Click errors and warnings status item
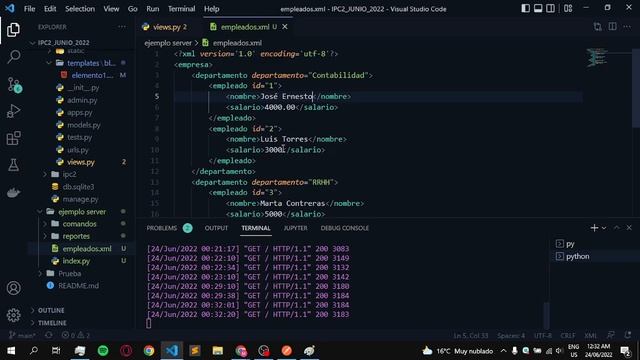Screen dimensions: 640x360 [76, 336]
